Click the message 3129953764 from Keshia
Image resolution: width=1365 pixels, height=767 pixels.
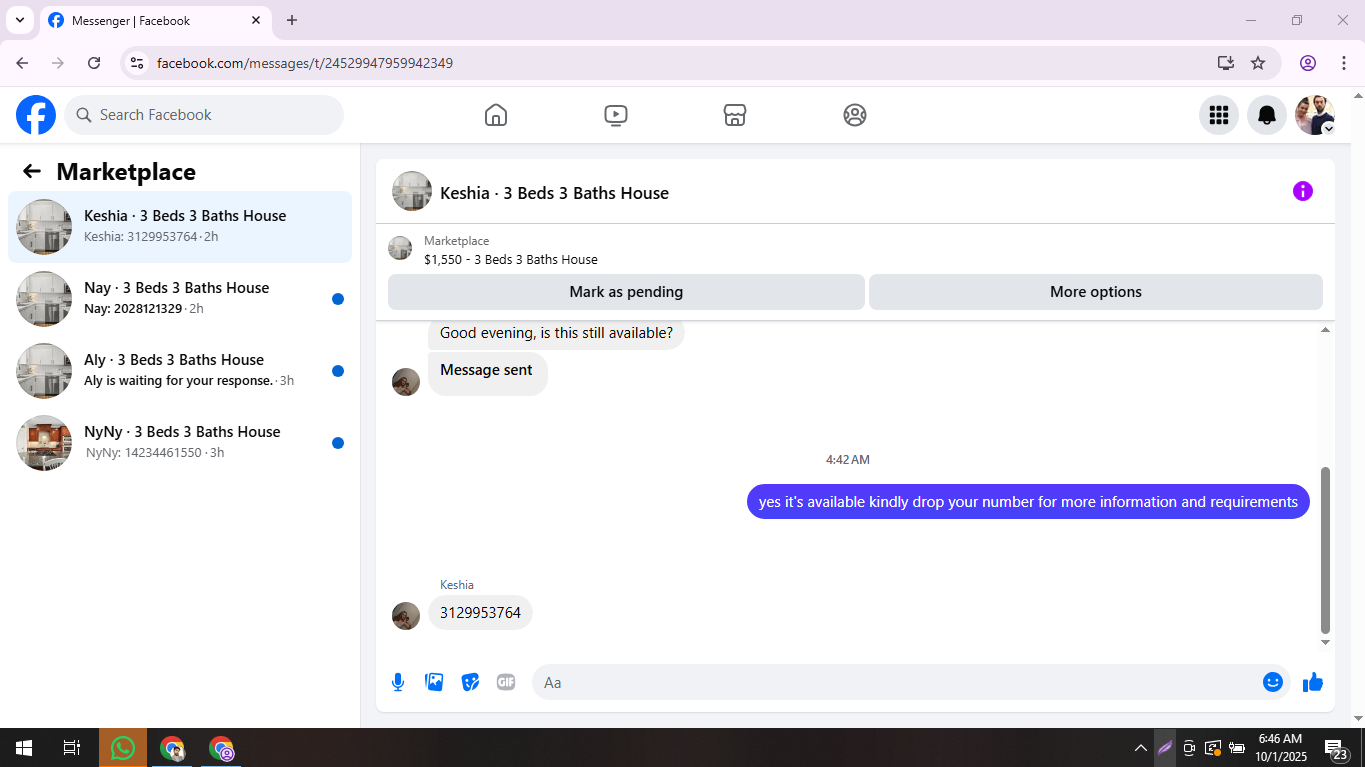[480, 613]
